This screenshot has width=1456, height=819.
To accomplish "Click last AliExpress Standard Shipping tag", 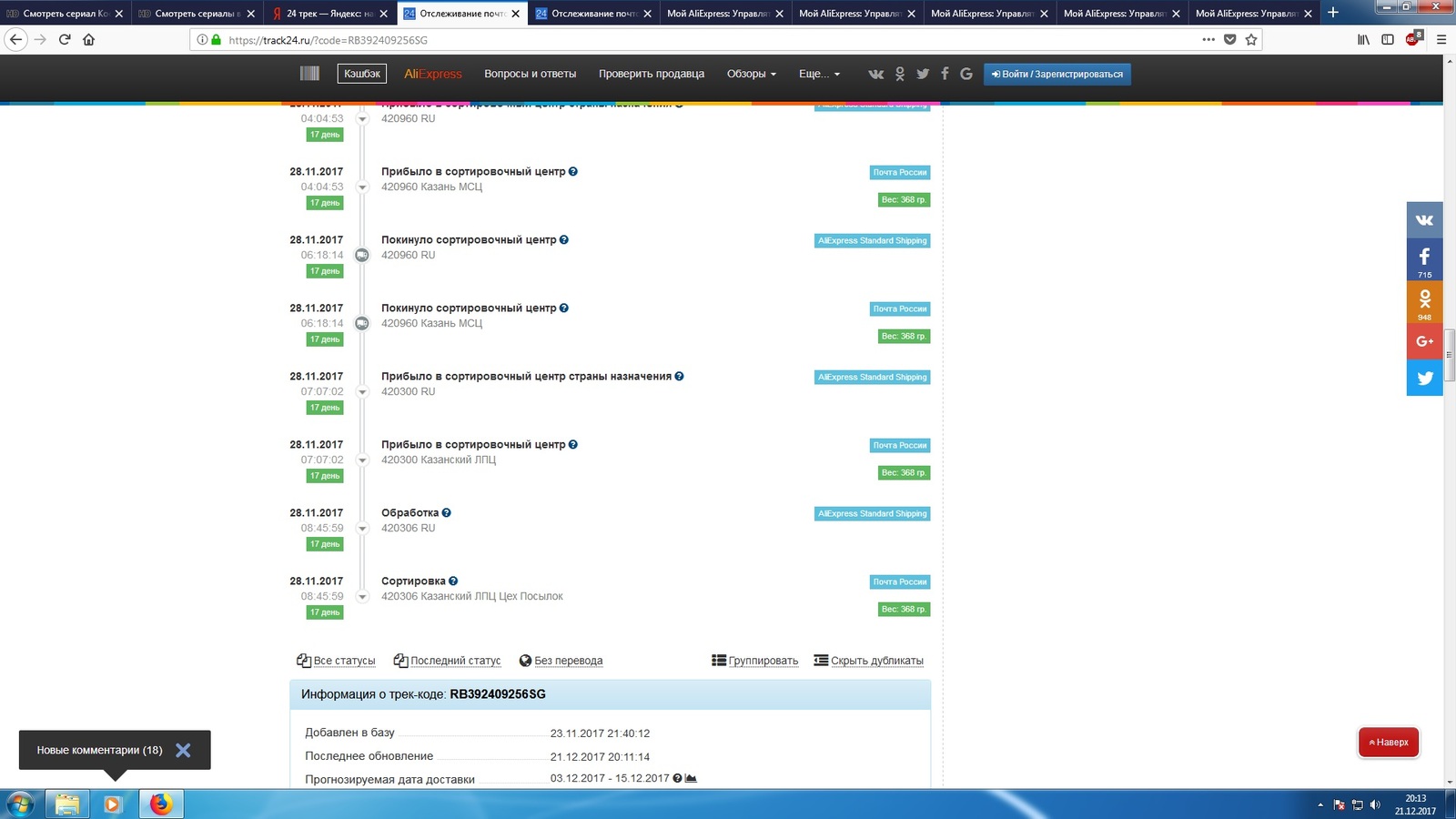I will click(873, 514).
